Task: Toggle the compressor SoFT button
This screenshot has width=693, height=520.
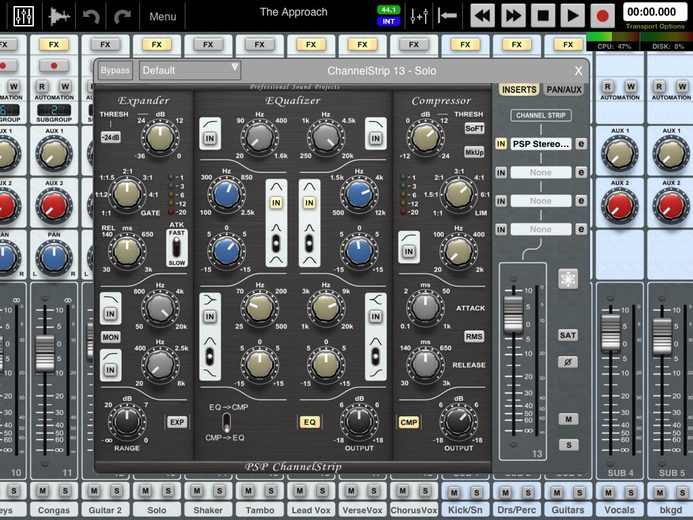Action: pyautogui.click(x=474, y=129)
